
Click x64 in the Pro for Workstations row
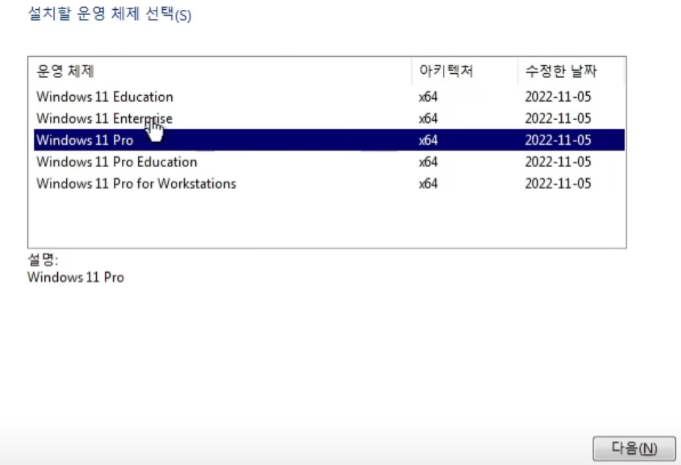pyautogui.click(x=428, y=184)
